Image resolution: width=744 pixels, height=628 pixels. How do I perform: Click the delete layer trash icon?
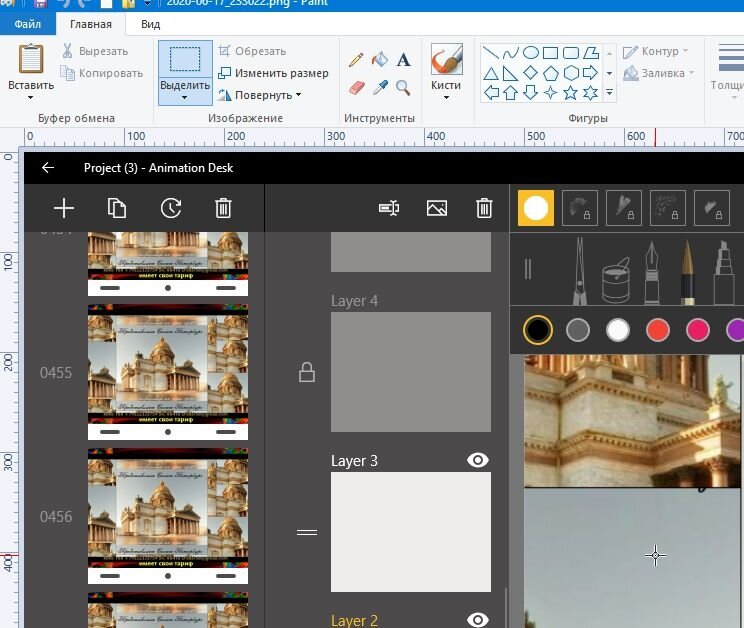(x=484, y=208)
